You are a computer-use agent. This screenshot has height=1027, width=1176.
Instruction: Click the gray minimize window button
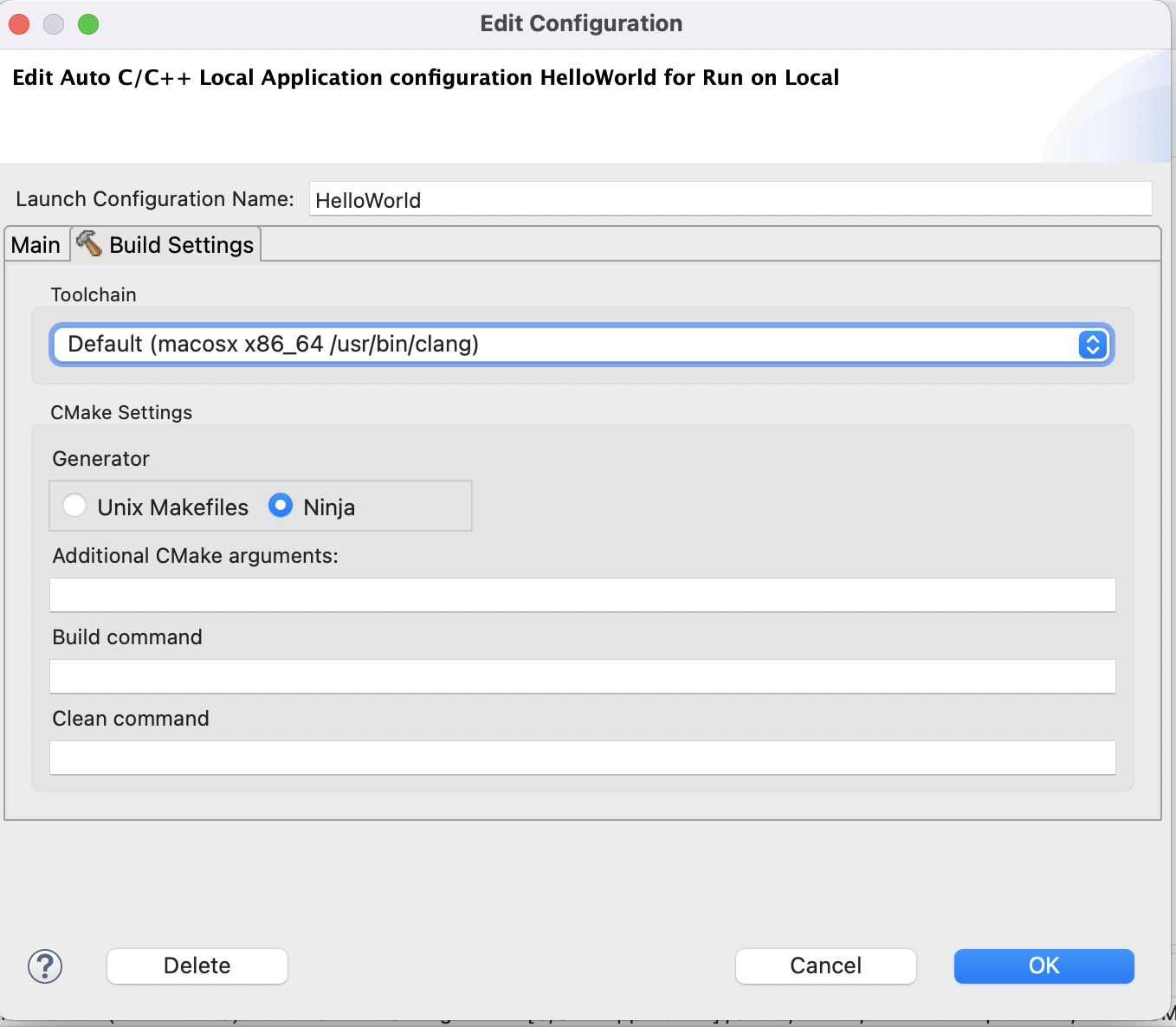(54, 24)
